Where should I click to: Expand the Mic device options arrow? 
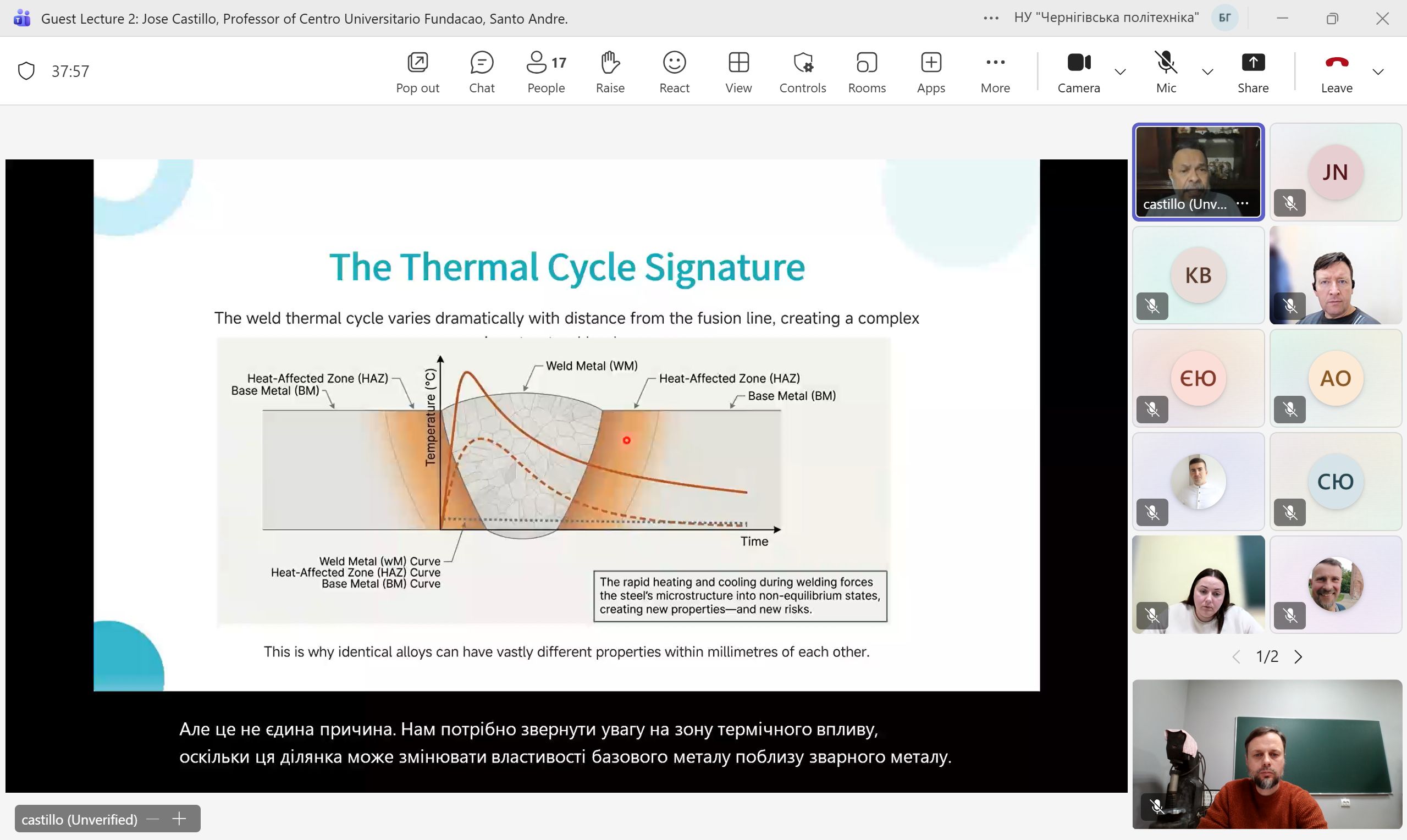[1207, 72]
